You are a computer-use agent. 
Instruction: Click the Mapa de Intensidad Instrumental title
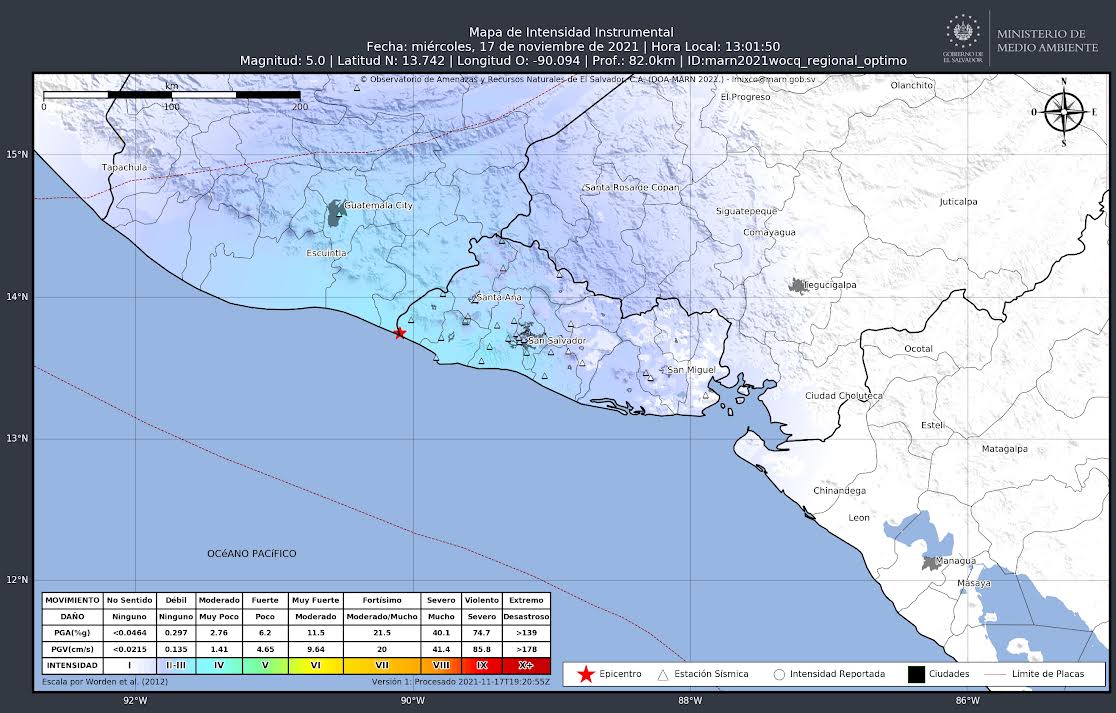[571, 32]
